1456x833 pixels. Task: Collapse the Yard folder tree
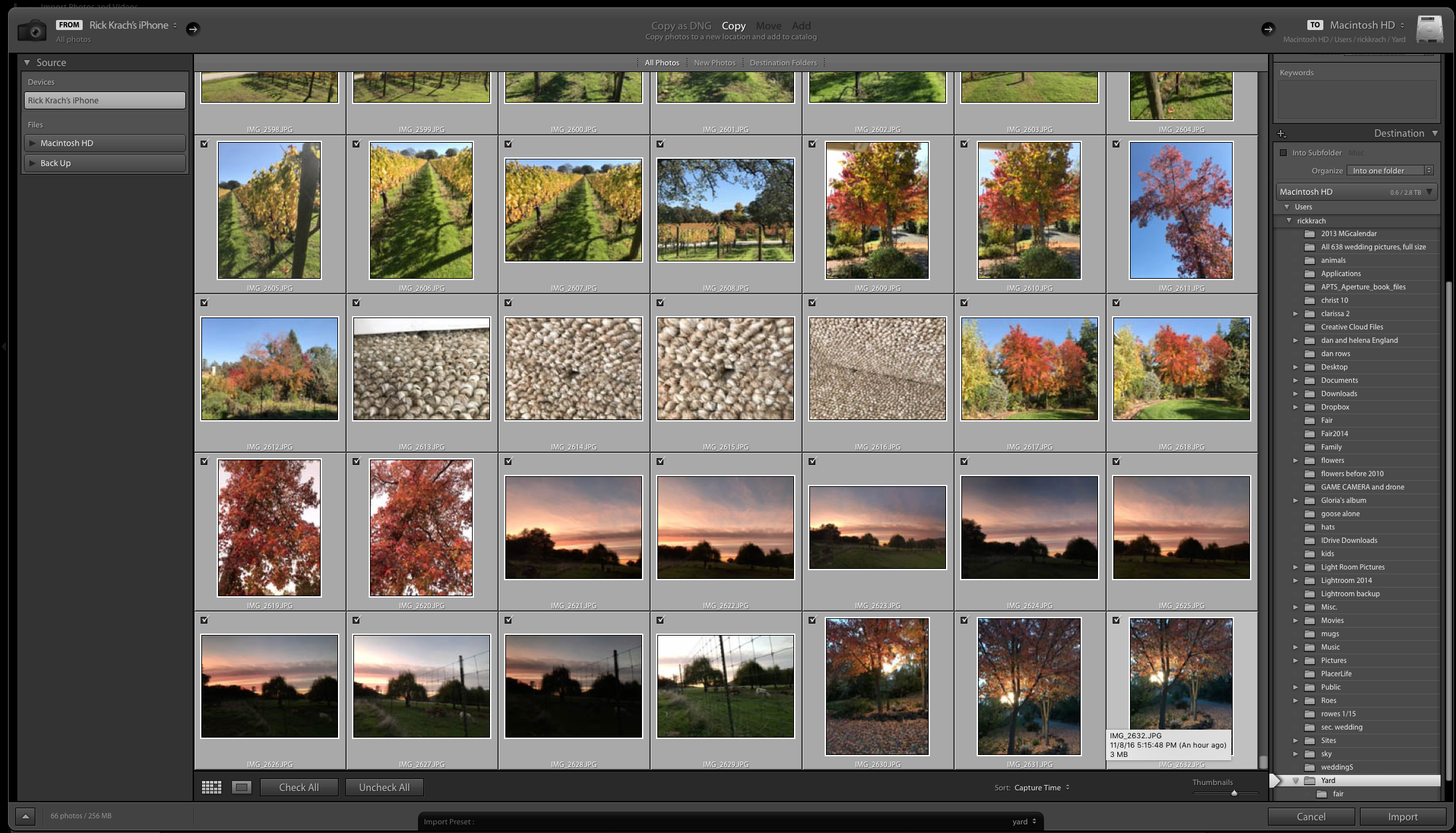click(1296, 781)
